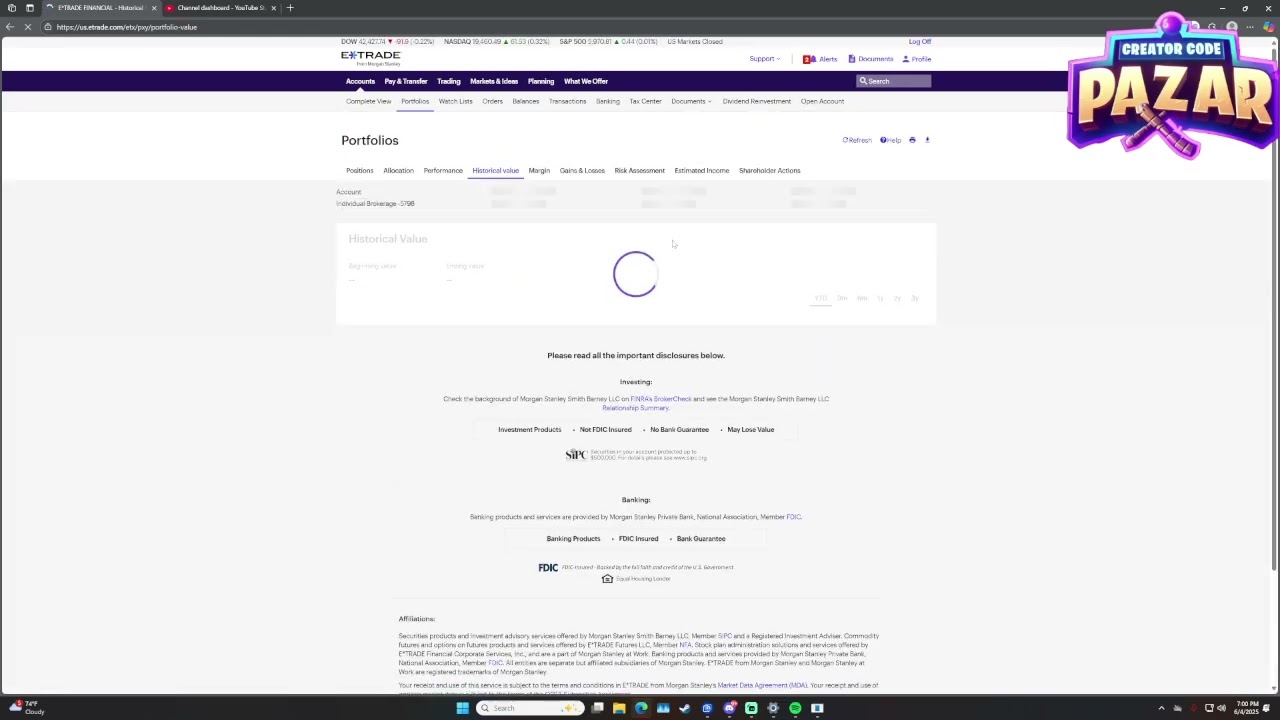This screenshot has height=720, width=1280.
Task: Open File Explorer from the taskbar
Action: pyautogui.click(x=619, y=708)
